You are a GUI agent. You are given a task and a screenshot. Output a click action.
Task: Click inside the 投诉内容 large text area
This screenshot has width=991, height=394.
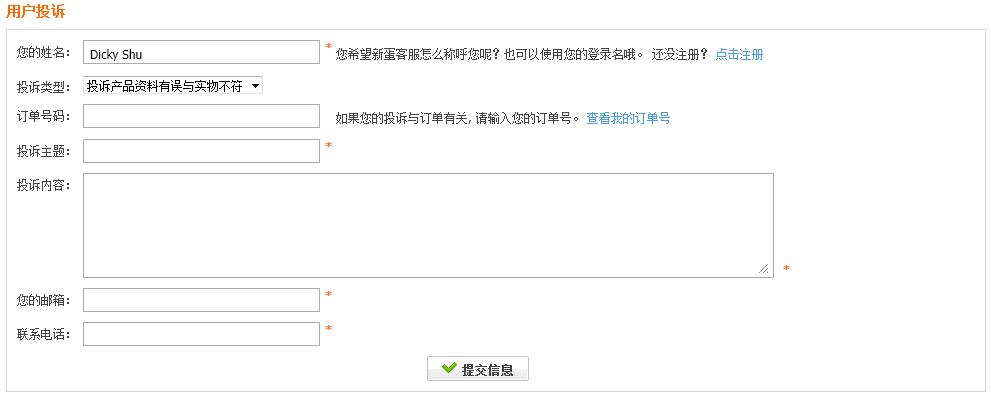429,225
